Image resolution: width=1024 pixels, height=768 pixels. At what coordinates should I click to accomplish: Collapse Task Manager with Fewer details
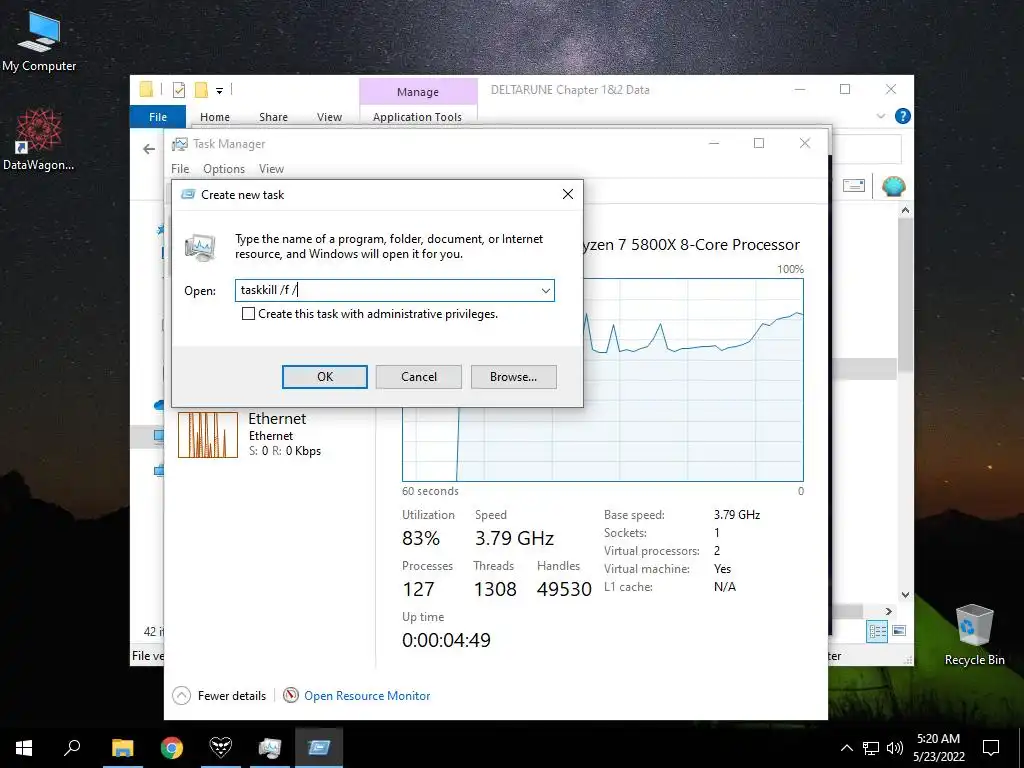tap(219, 696)
